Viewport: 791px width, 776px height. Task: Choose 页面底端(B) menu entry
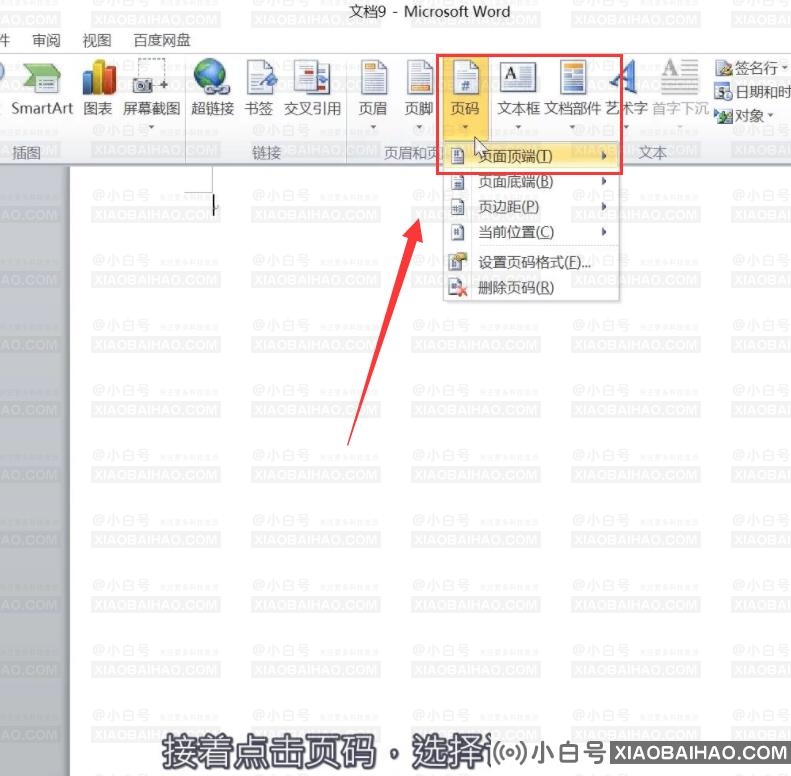531,182
